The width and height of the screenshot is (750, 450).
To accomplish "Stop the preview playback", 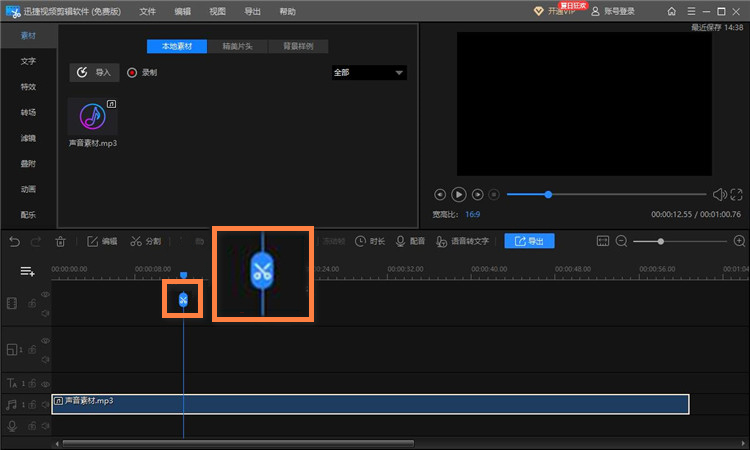I will point(494,195).
